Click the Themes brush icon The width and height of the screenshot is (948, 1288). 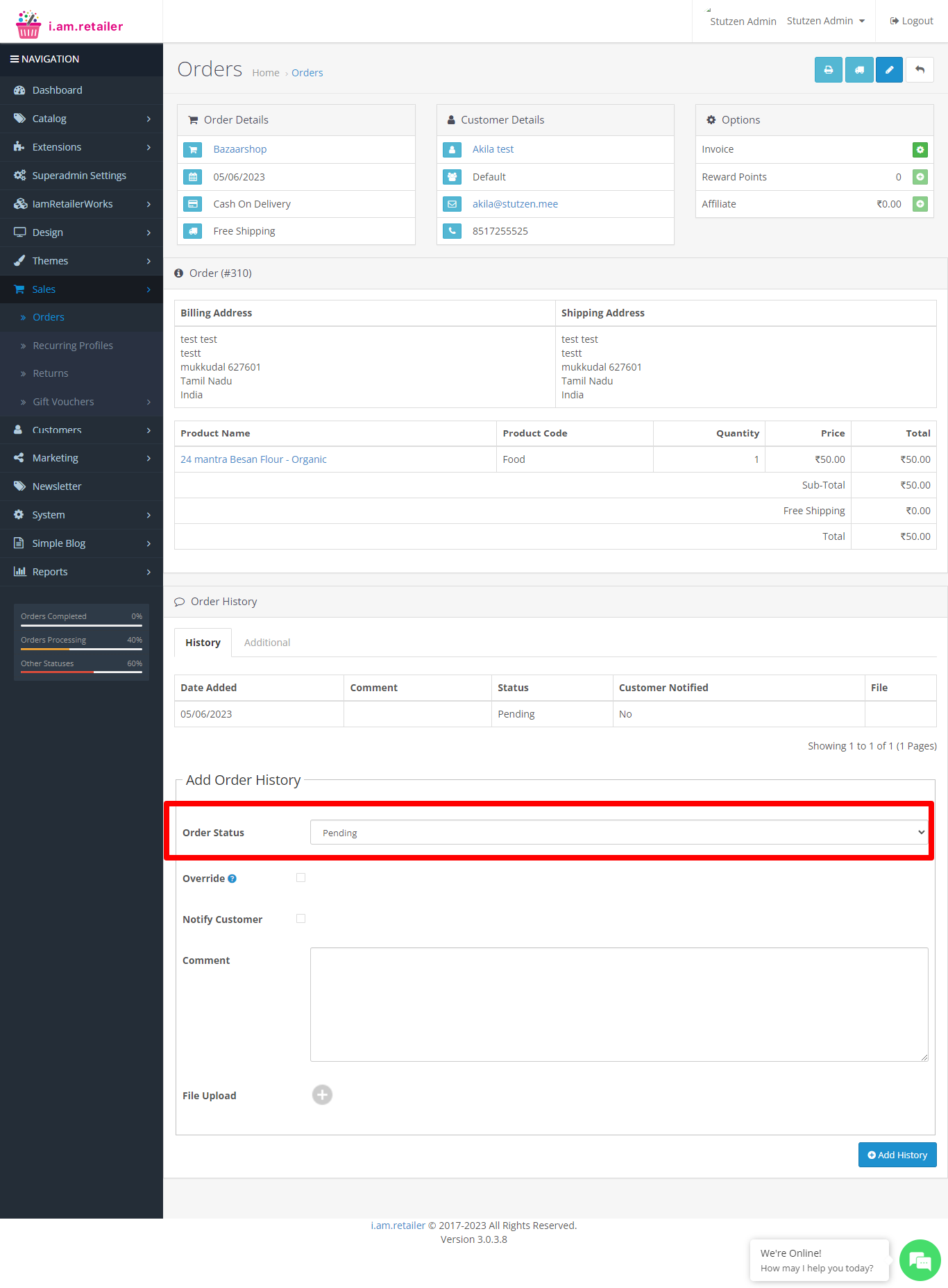[x=19, y=261]
